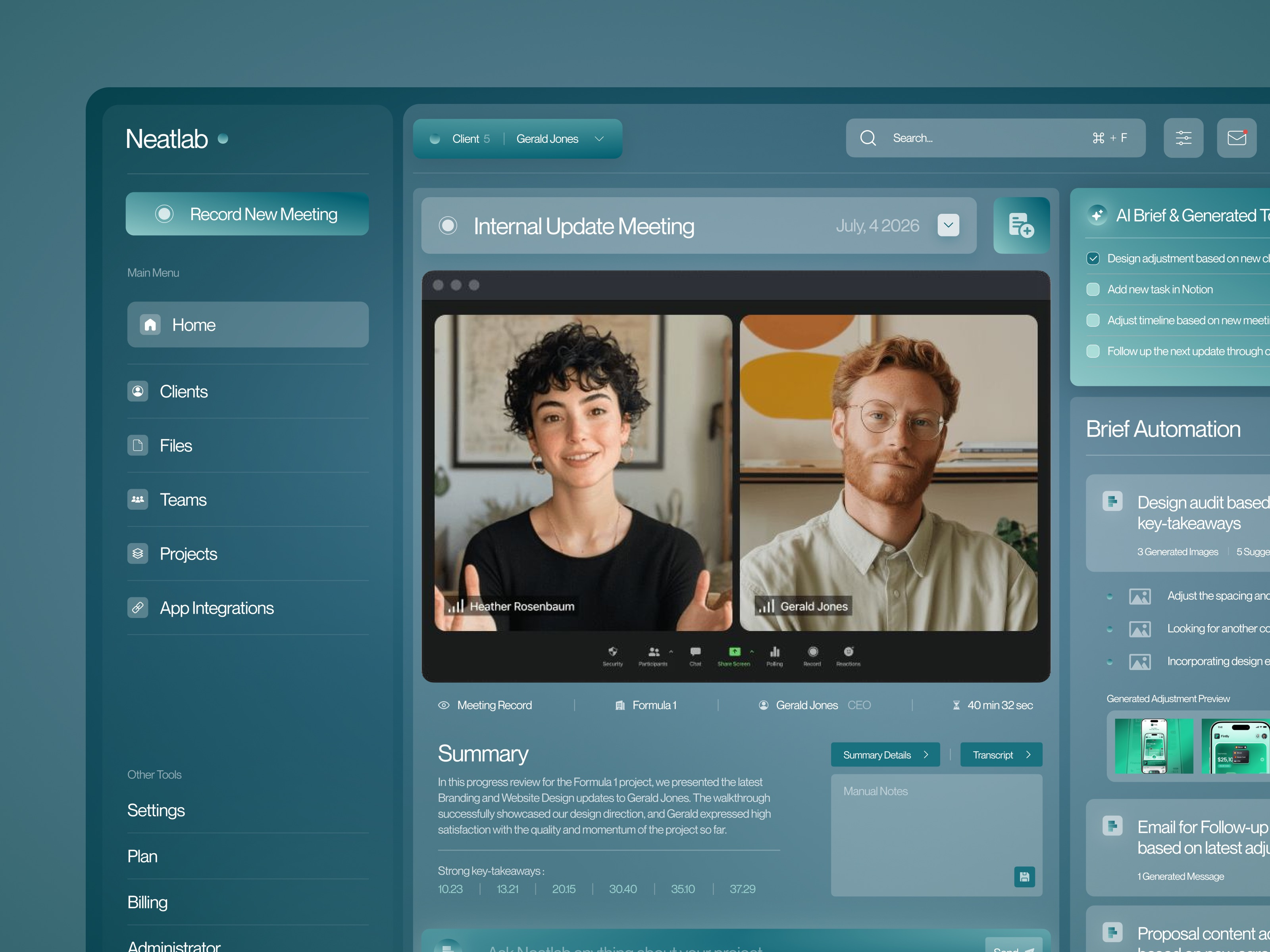Click the Formula 1 building icon

click(x=620, y=705)
